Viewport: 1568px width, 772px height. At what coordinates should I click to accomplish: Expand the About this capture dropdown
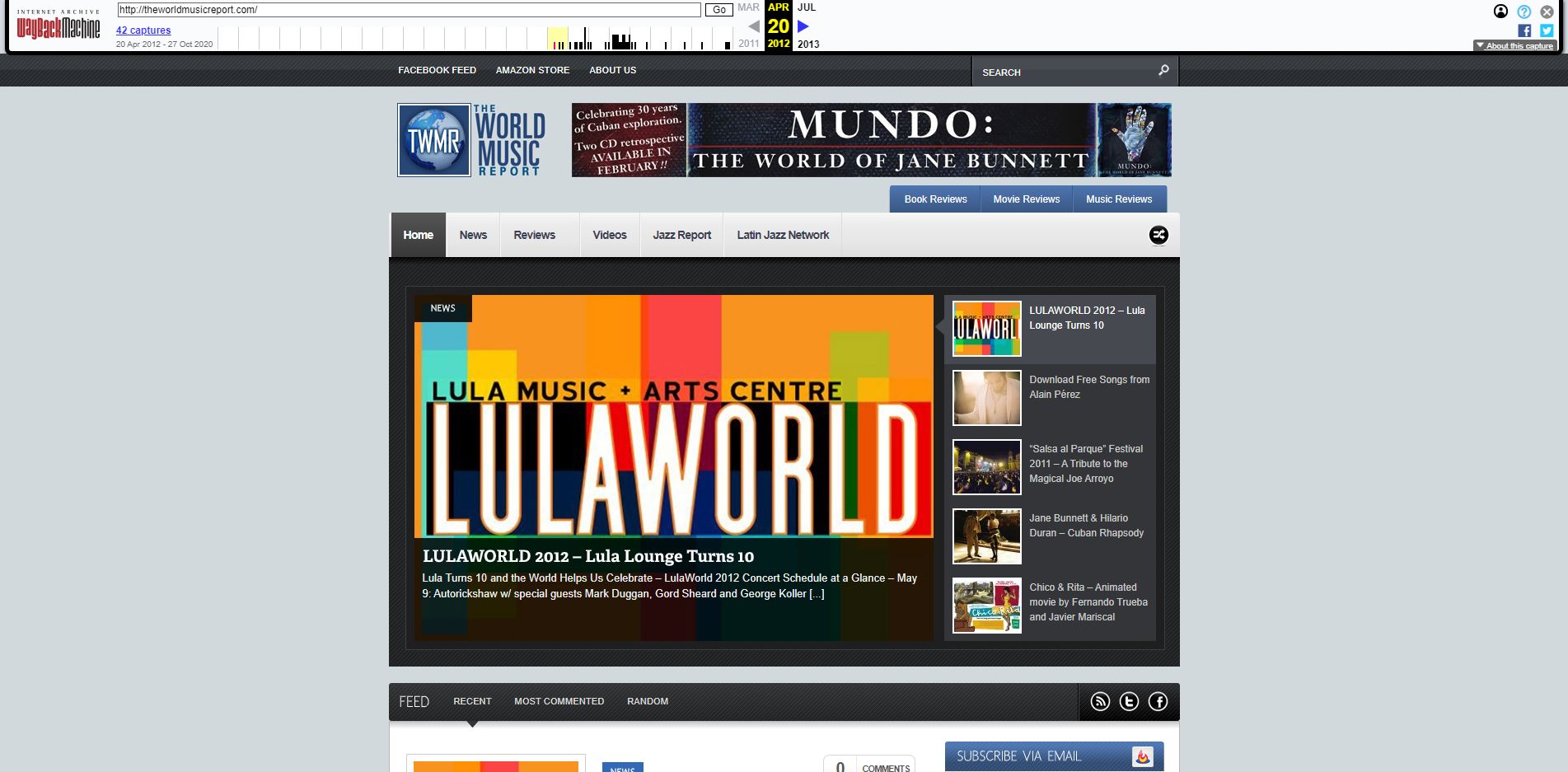[x=1514, y=46]
